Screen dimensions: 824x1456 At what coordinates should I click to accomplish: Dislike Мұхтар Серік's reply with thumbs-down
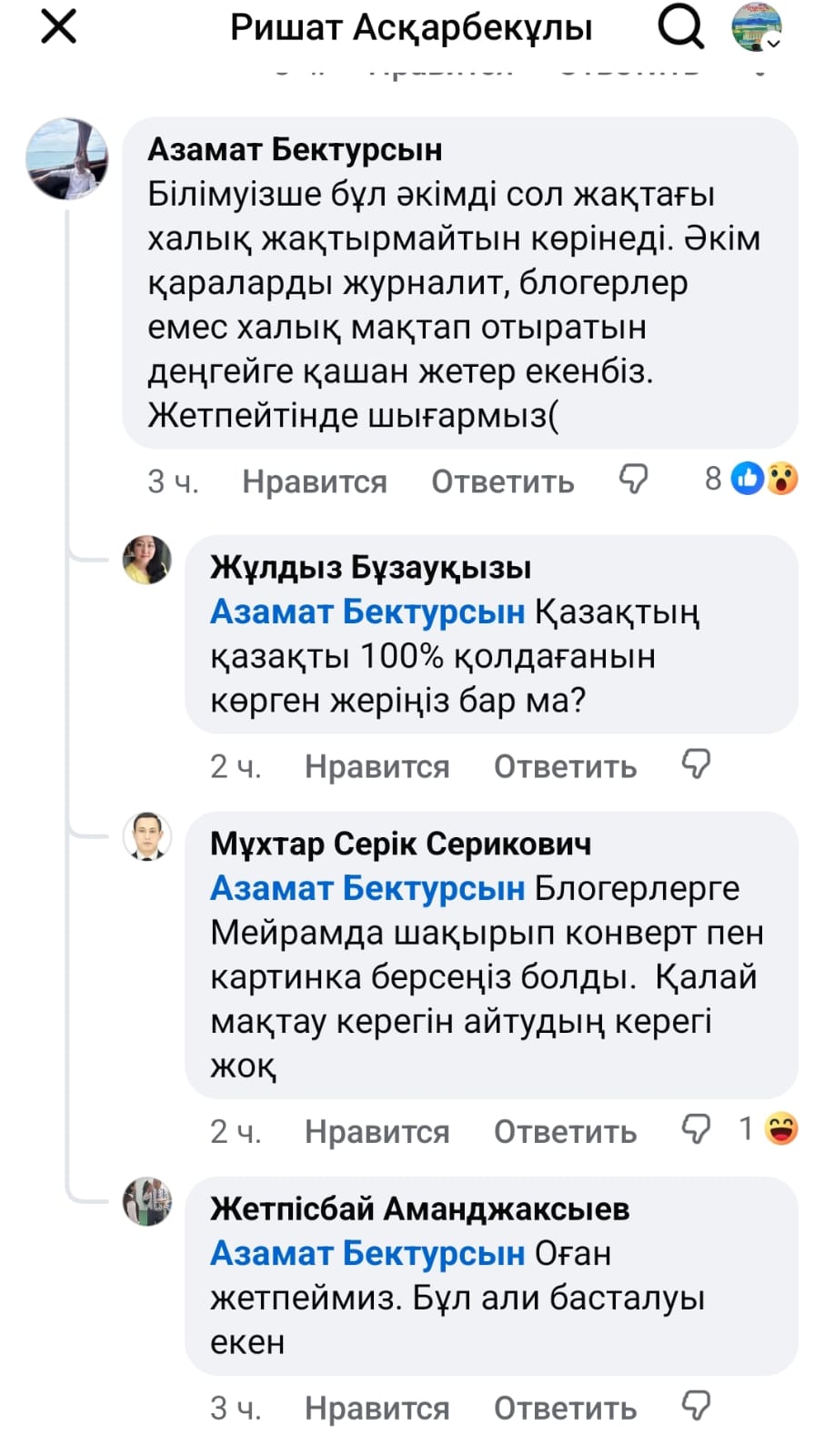(x=696, y=1129)
